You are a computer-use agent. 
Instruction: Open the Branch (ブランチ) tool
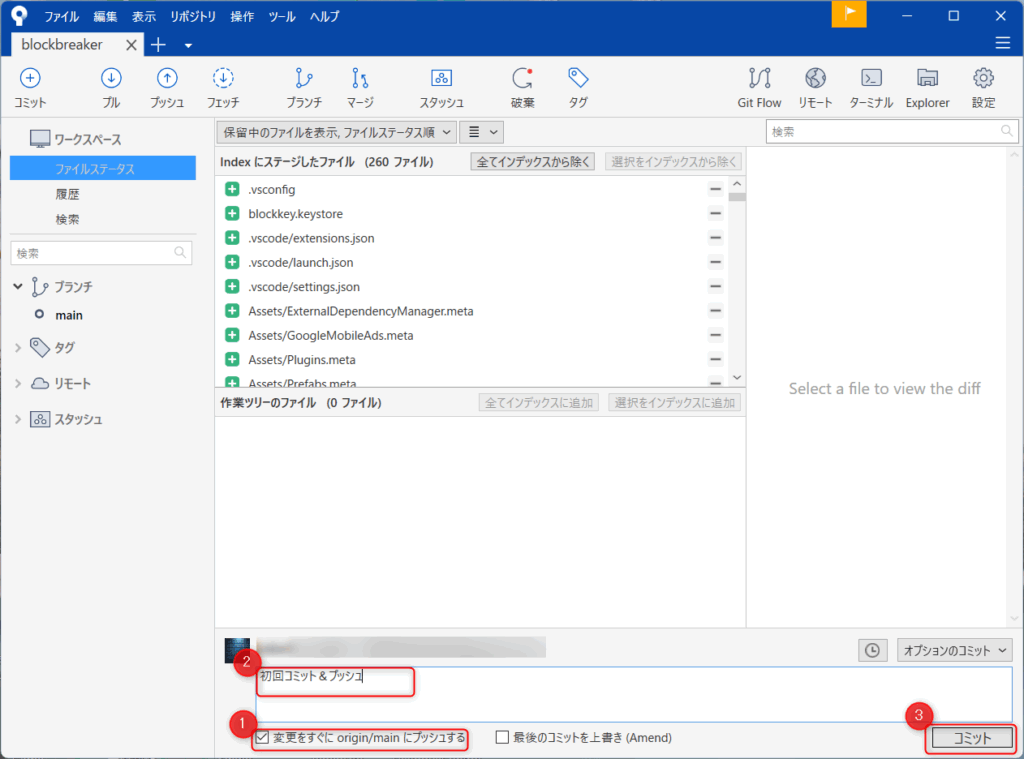coord(304,80)
